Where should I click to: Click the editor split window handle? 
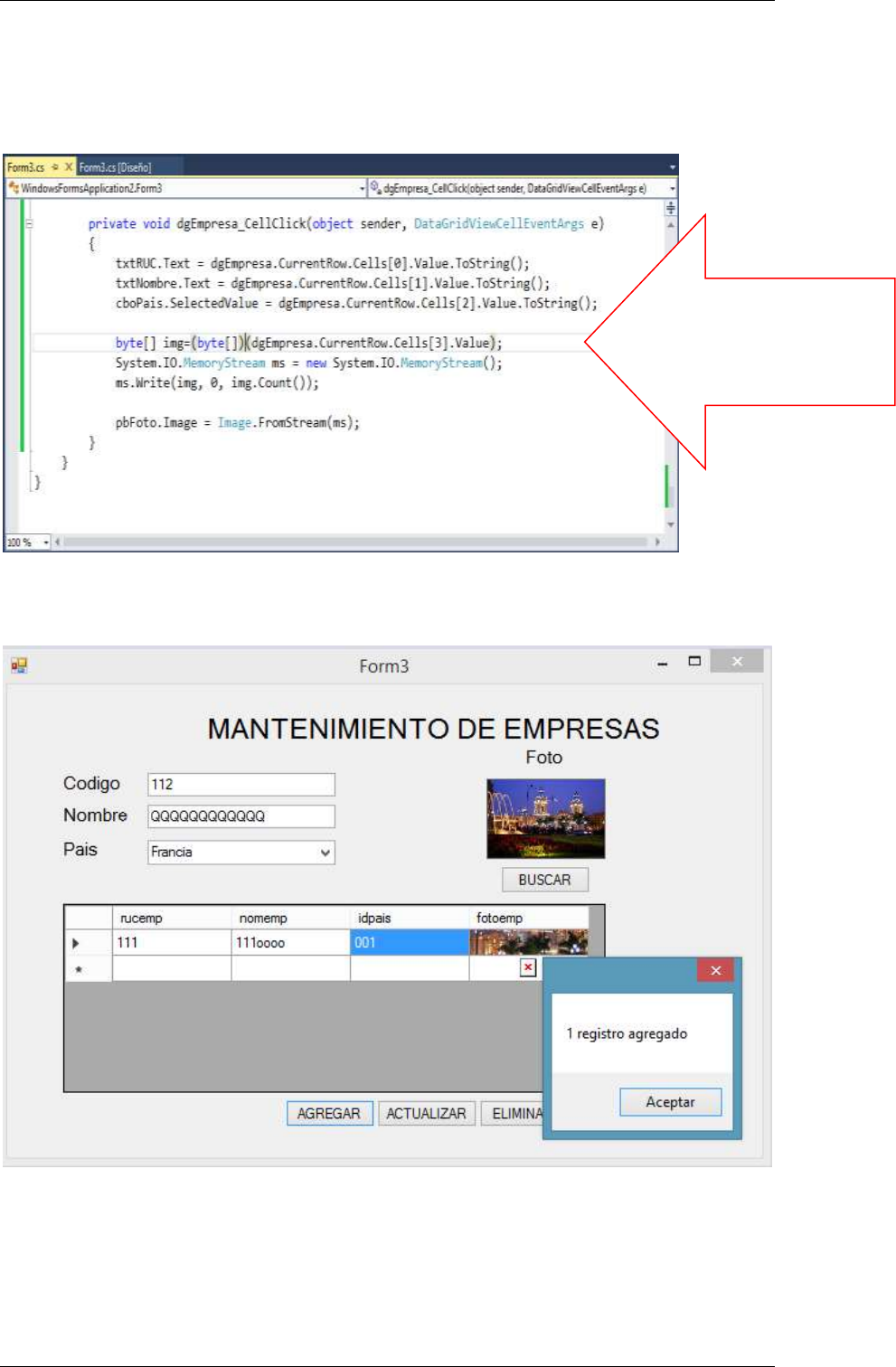pos(671,208)
